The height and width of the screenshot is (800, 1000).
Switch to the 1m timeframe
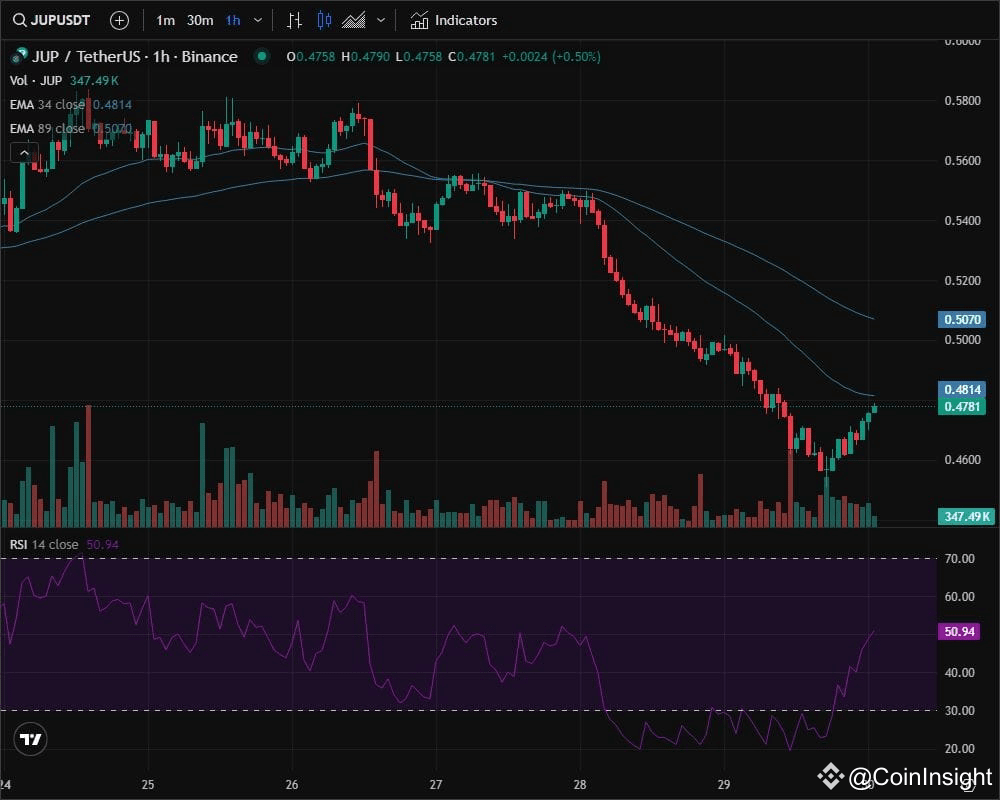click(165, 19)
